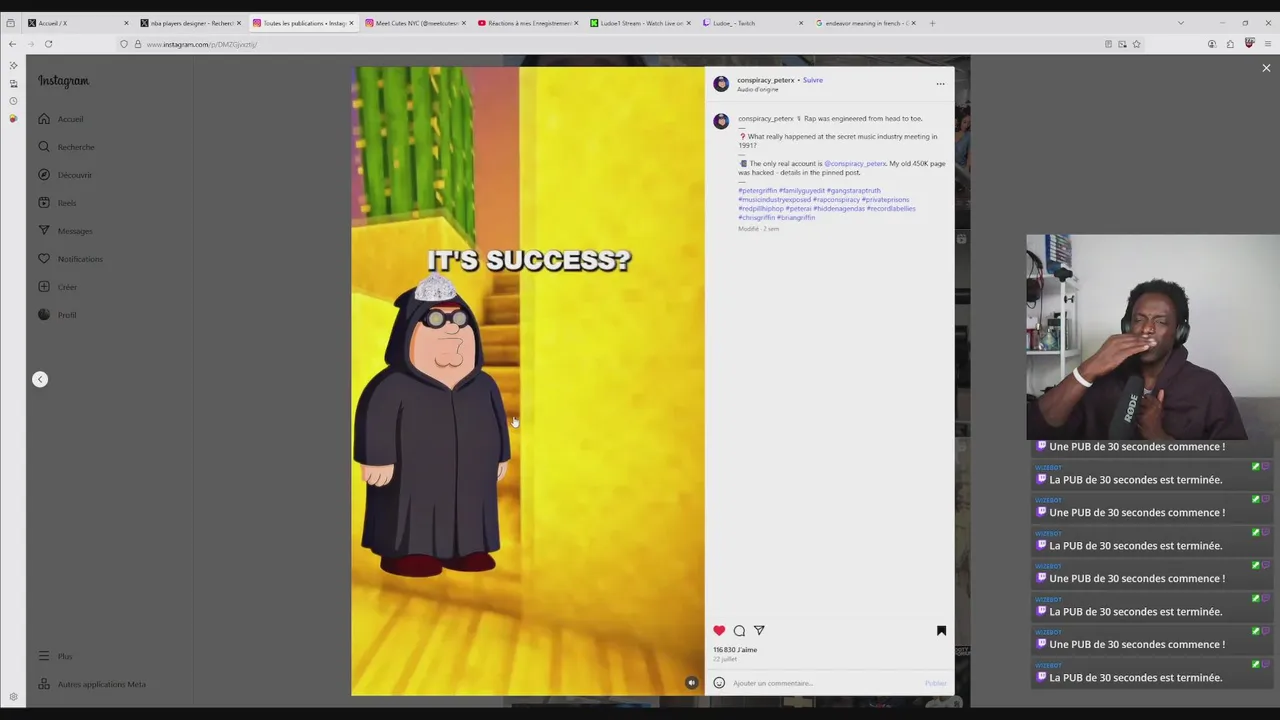Viewport: 1280px width, 720px height.
Task: Reload the page
Action: 48,44
